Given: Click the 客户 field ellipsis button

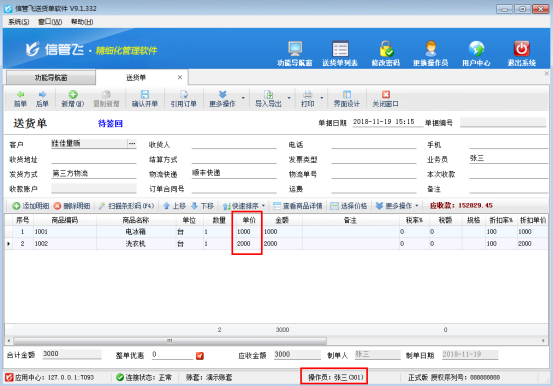Looking at the screenshot, I should tap(132, 144).
